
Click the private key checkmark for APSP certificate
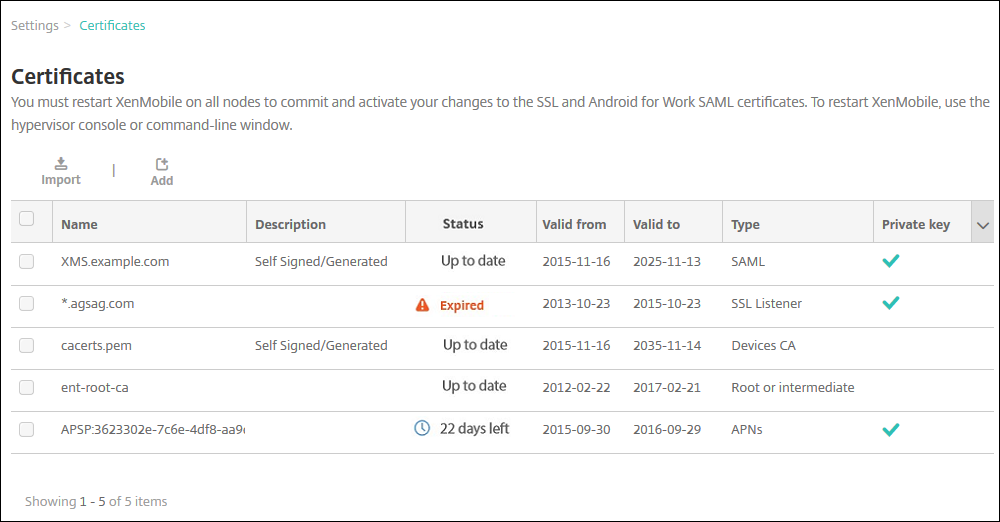pyautogui.click(x=890, y=429)
